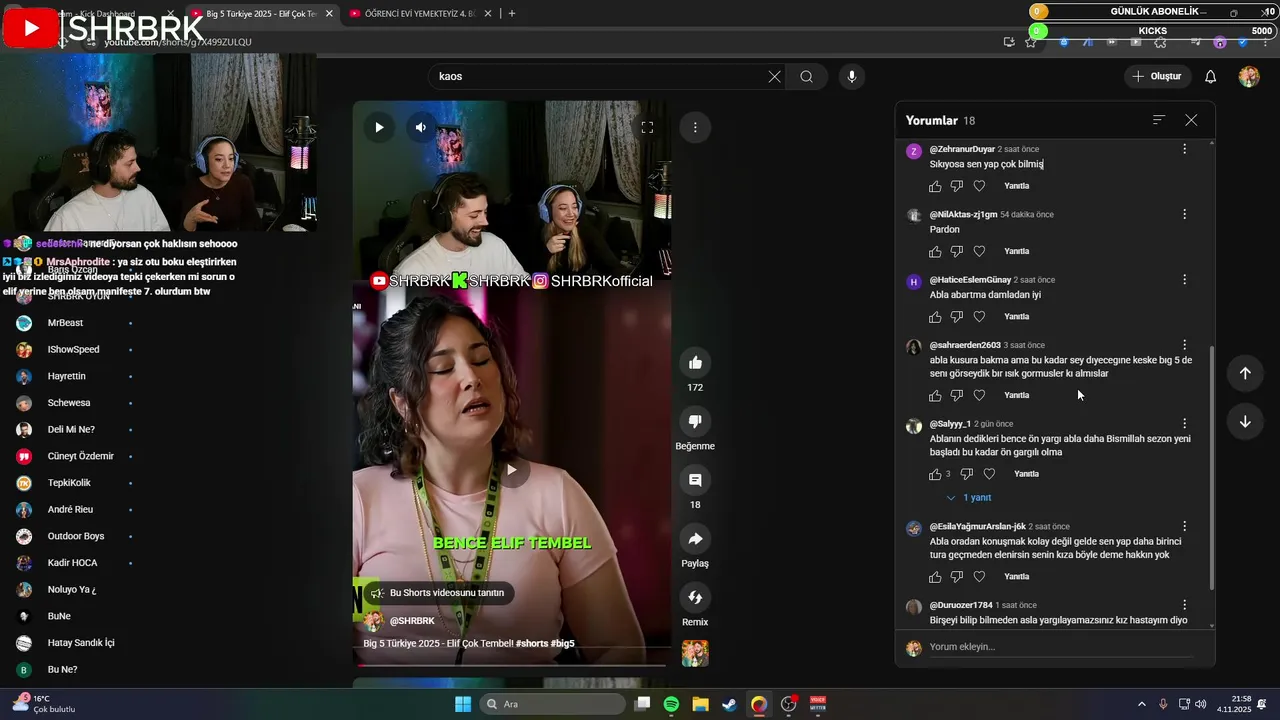
Task: Show hidden system tray icons chevron
Action: point(1142,704)
